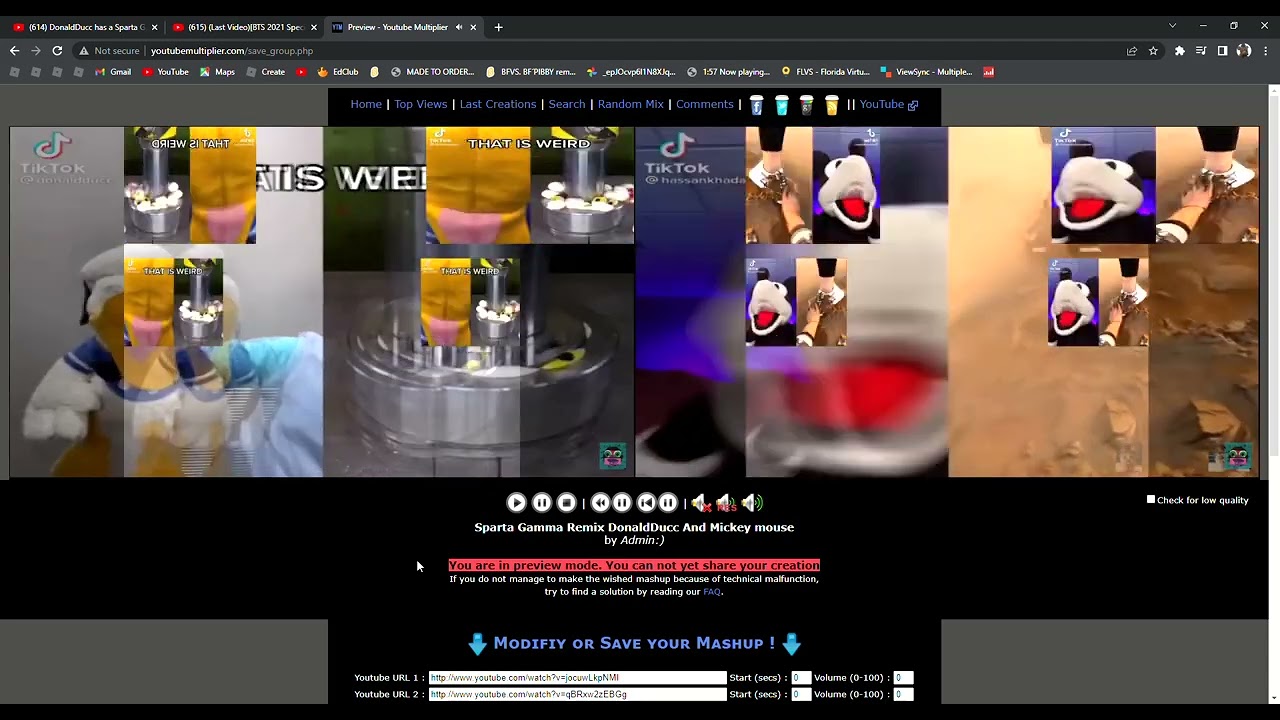Open the YouTube bookmark
Viewport: 1280px width, 720px height.
165,72
